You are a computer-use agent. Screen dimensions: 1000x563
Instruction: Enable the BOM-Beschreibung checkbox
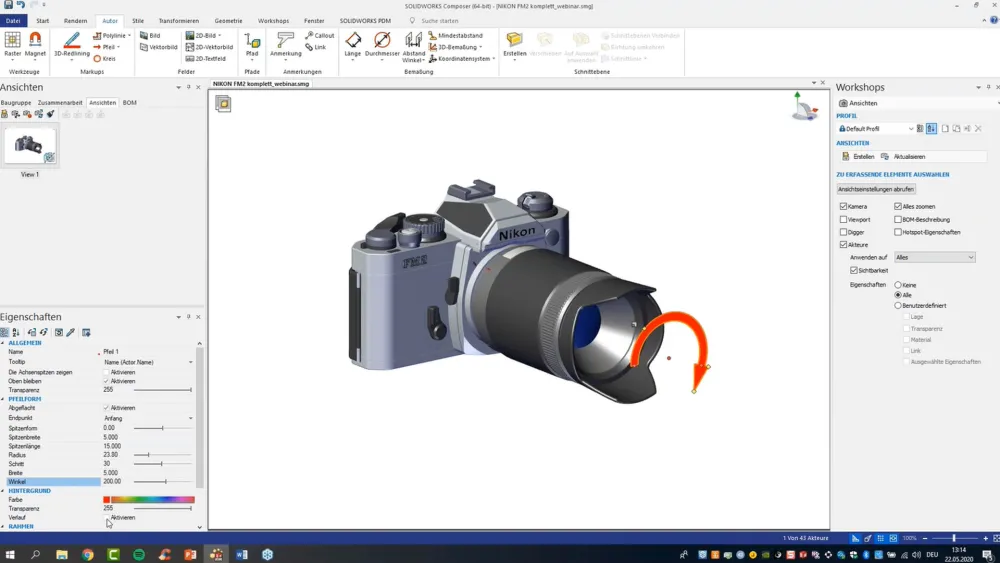898,219
